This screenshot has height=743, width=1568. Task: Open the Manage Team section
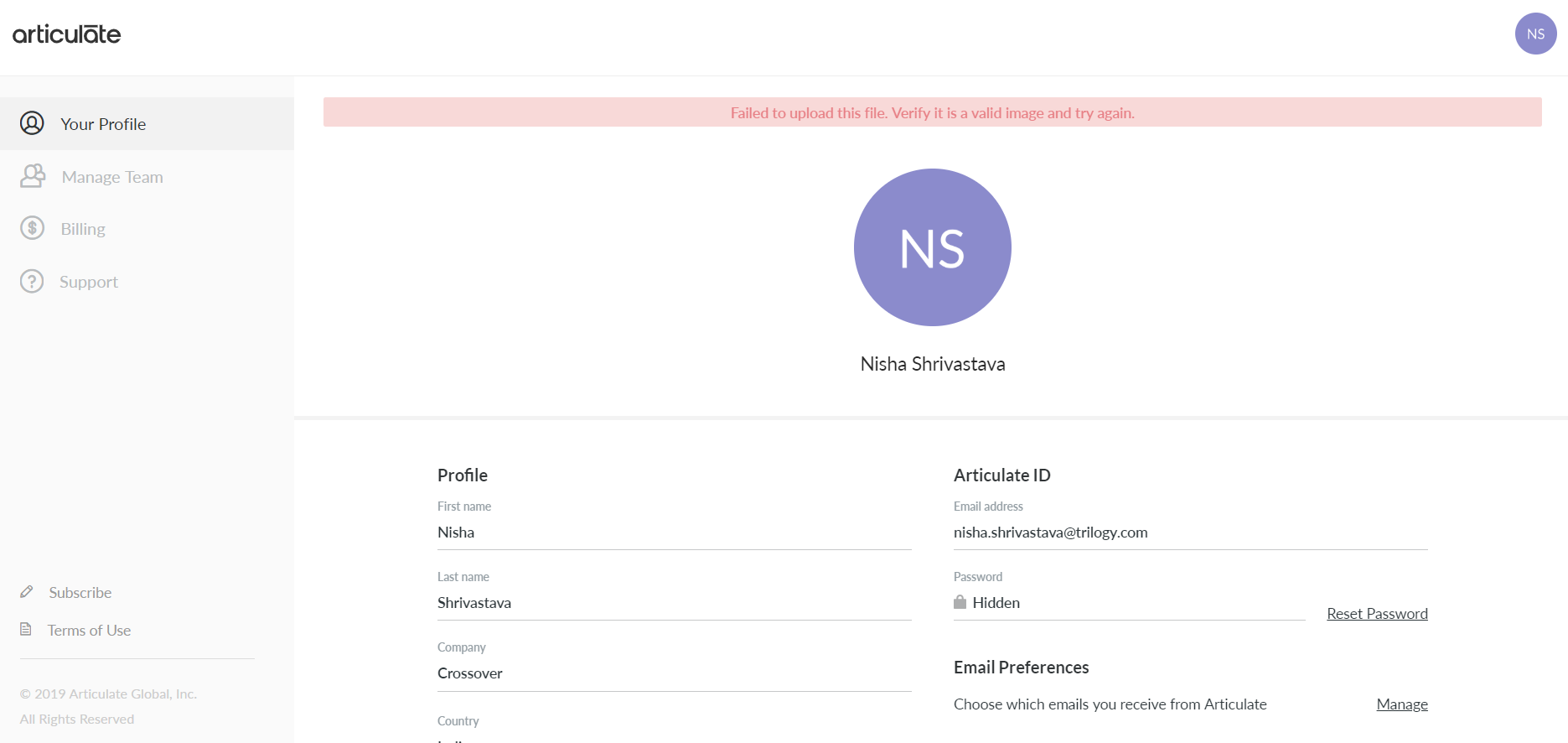[x=112, y=177]
